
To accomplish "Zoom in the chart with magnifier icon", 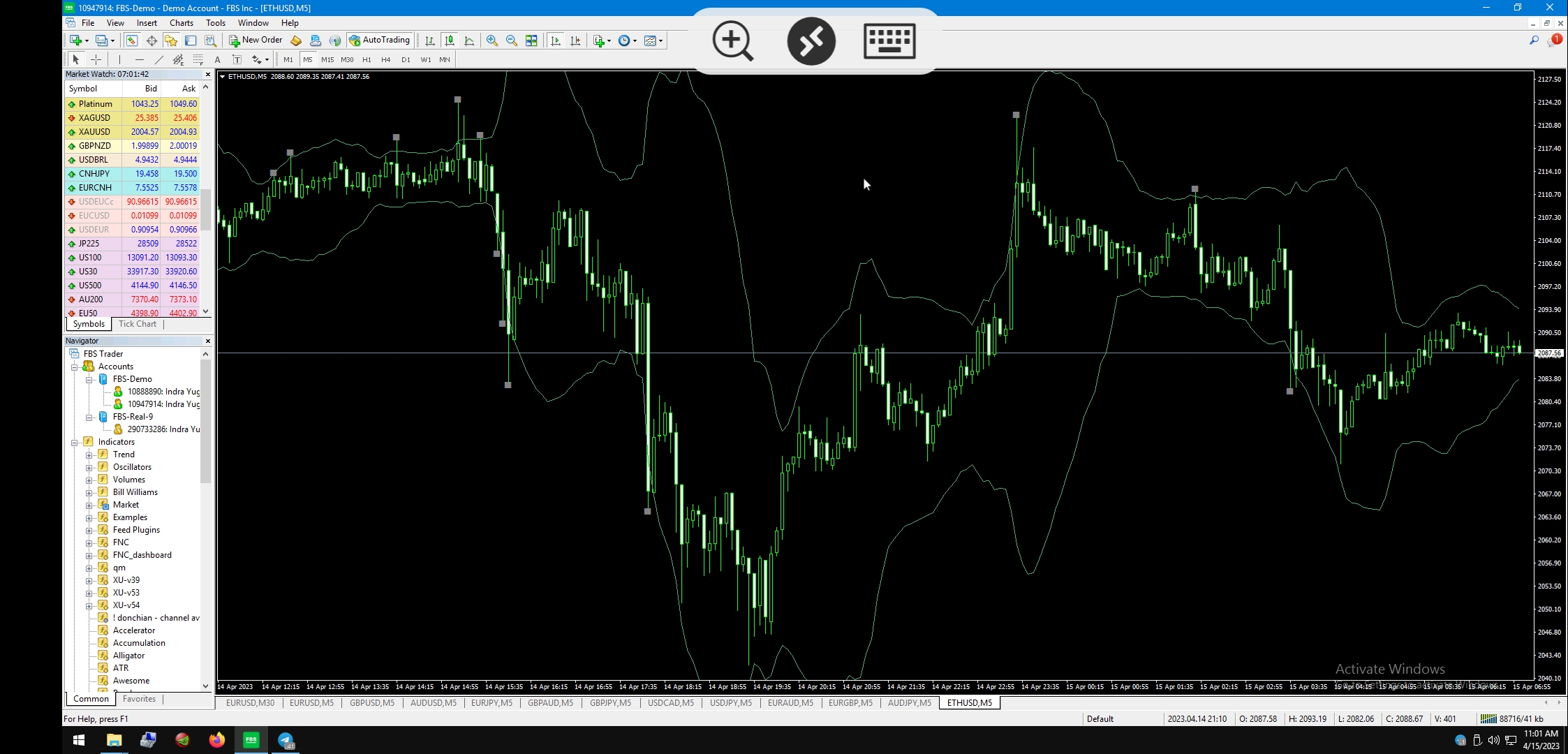I will click(492, 40).
